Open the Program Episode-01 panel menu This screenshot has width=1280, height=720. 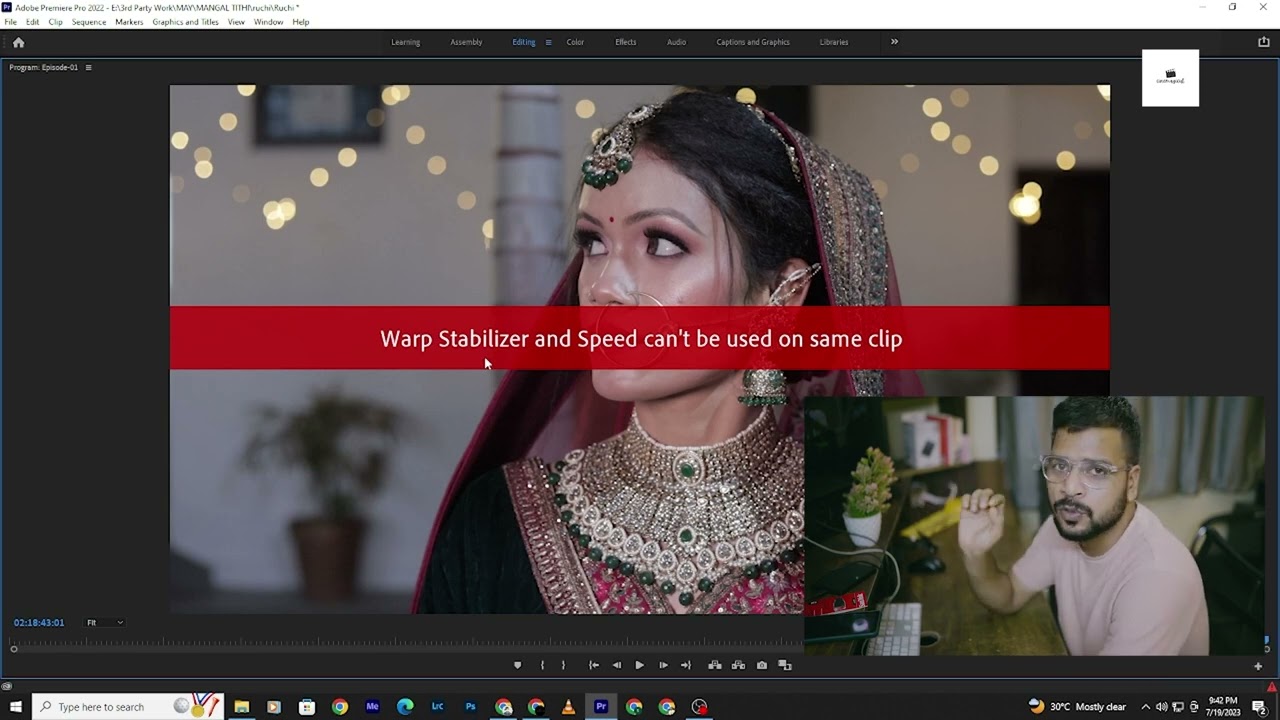tap(88, 67)
